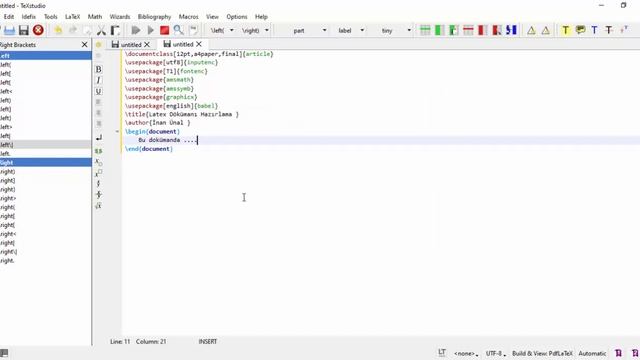Open the Tools menu
Viewport: 640px width, 360px height.
pyautogui.click(x=51, y=17)
